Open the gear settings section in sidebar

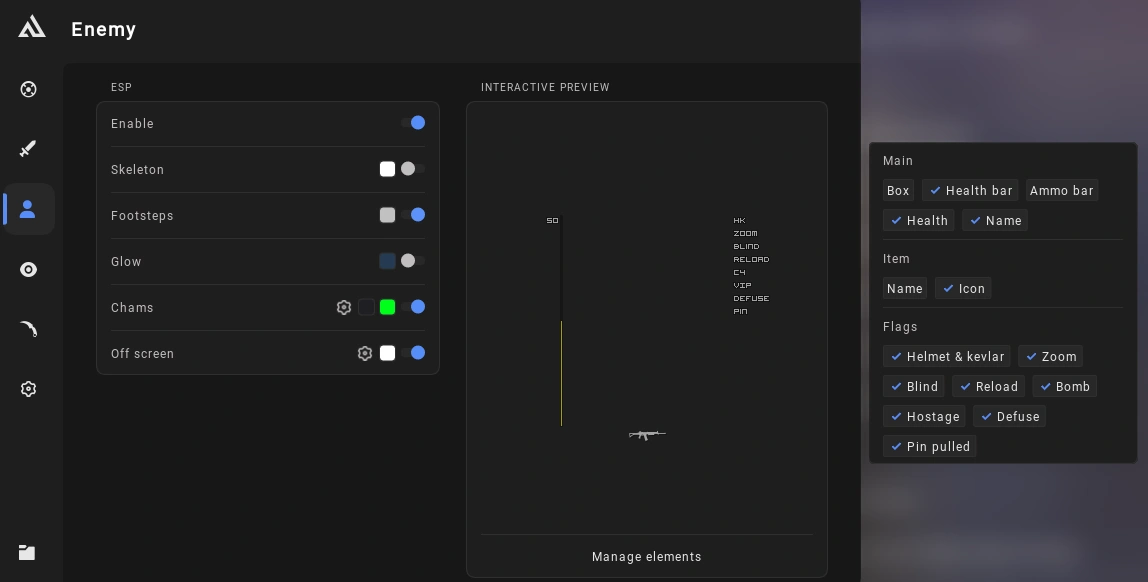click(29, 389)
